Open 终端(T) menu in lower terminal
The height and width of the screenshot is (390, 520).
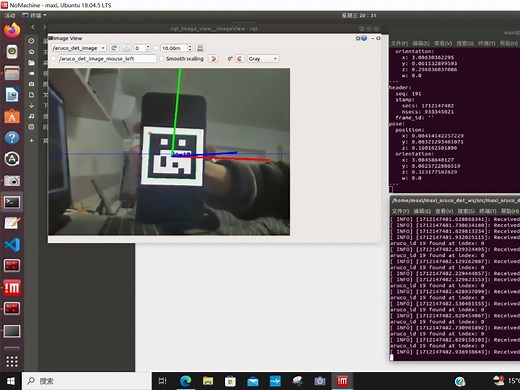488,211
